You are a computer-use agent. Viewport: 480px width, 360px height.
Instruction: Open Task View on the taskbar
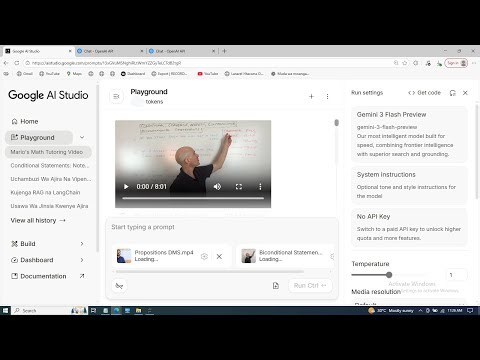coord(94,311)
